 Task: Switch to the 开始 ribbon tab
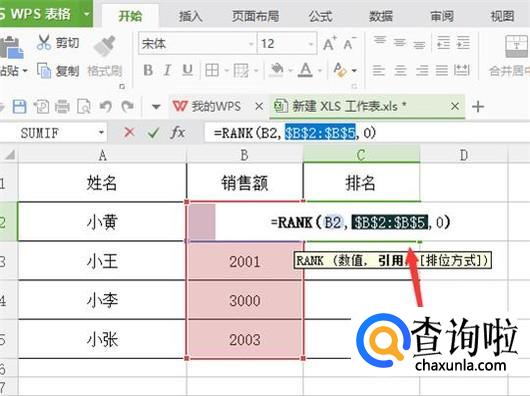130,16
